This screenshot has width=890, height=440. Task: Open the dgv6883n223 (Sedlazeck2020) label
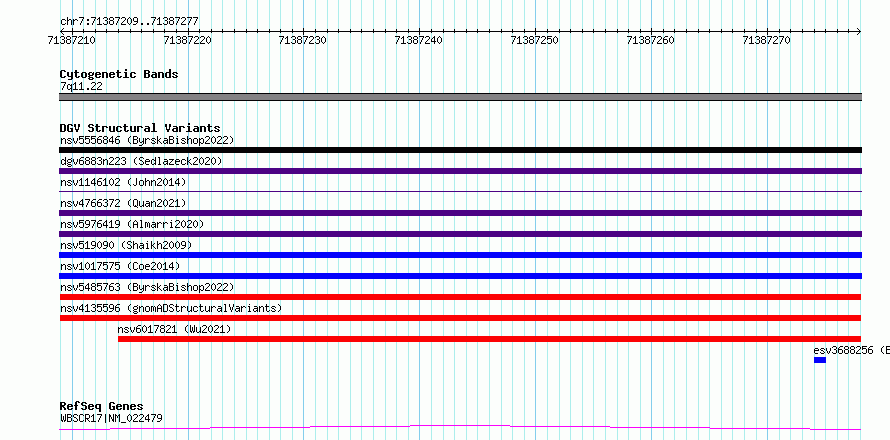click(x=141, y=161)
